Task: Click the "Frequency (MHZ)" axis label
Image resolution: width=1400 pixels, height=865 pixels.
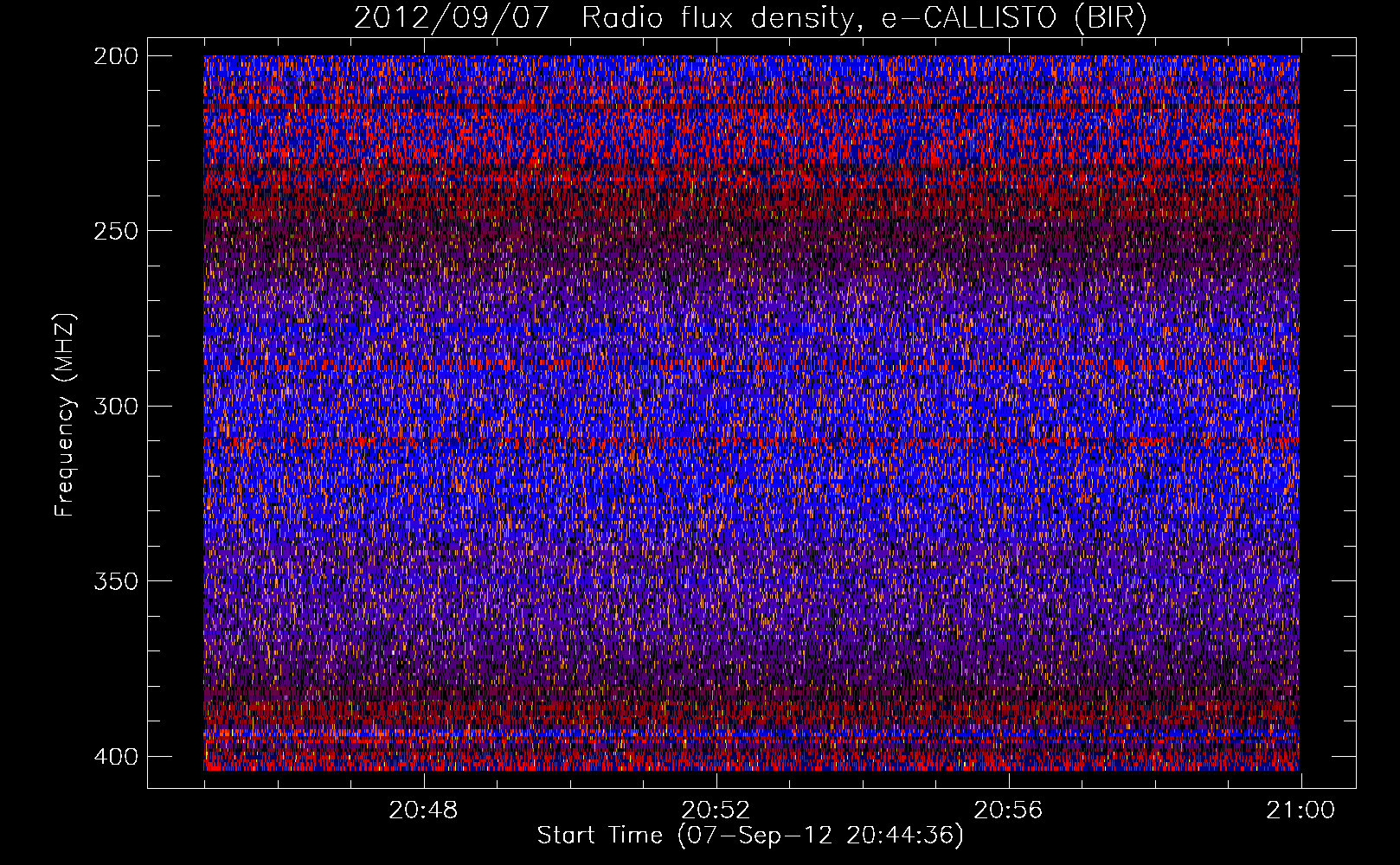Action: (66, 414)
